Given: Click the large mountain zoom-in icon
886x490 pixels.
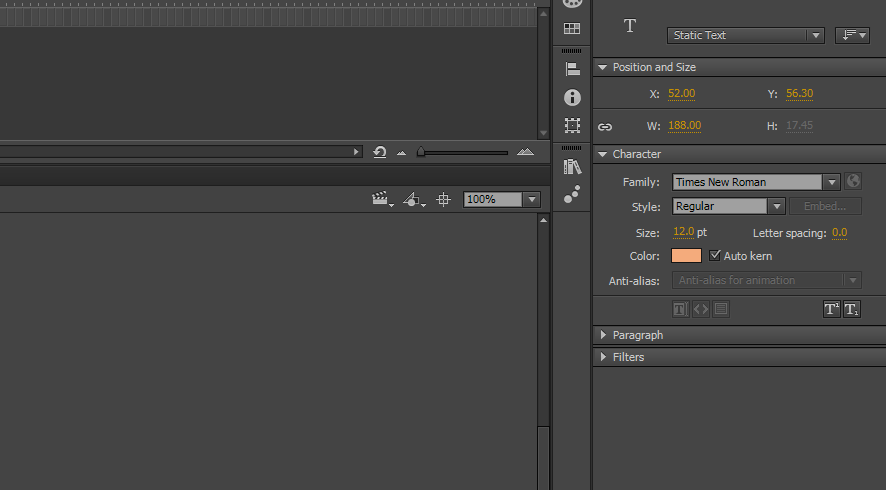Looking at the screenshot, I should pyautogui.click(x=525, y=151).
